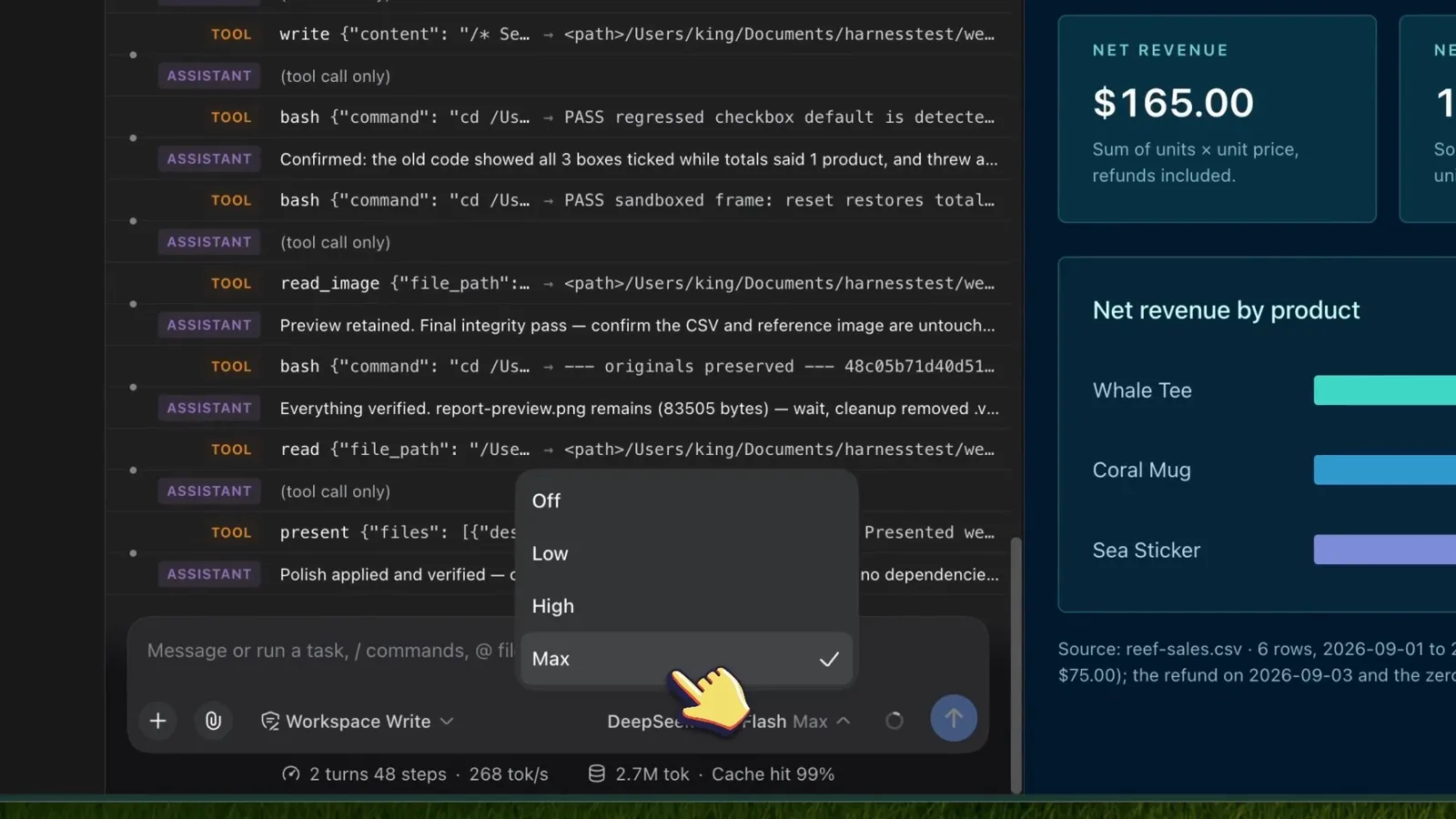Click the '268 tok/s' status text
The image size is (1456, 819).
(x=509, y=774)
